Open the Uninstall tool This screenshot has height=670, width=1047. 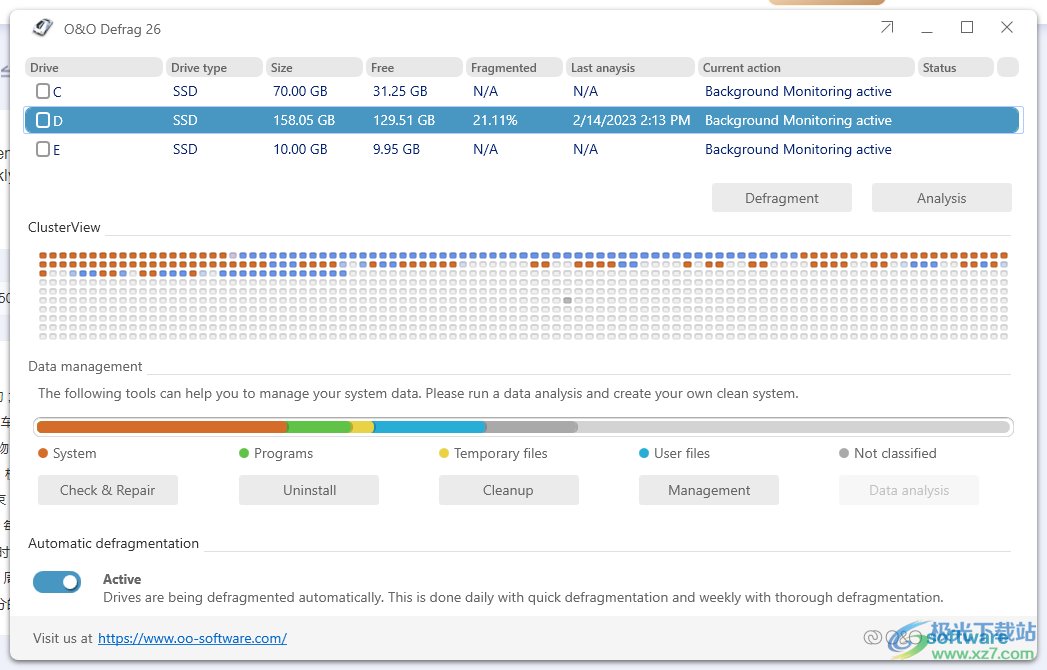click(309, 490)
